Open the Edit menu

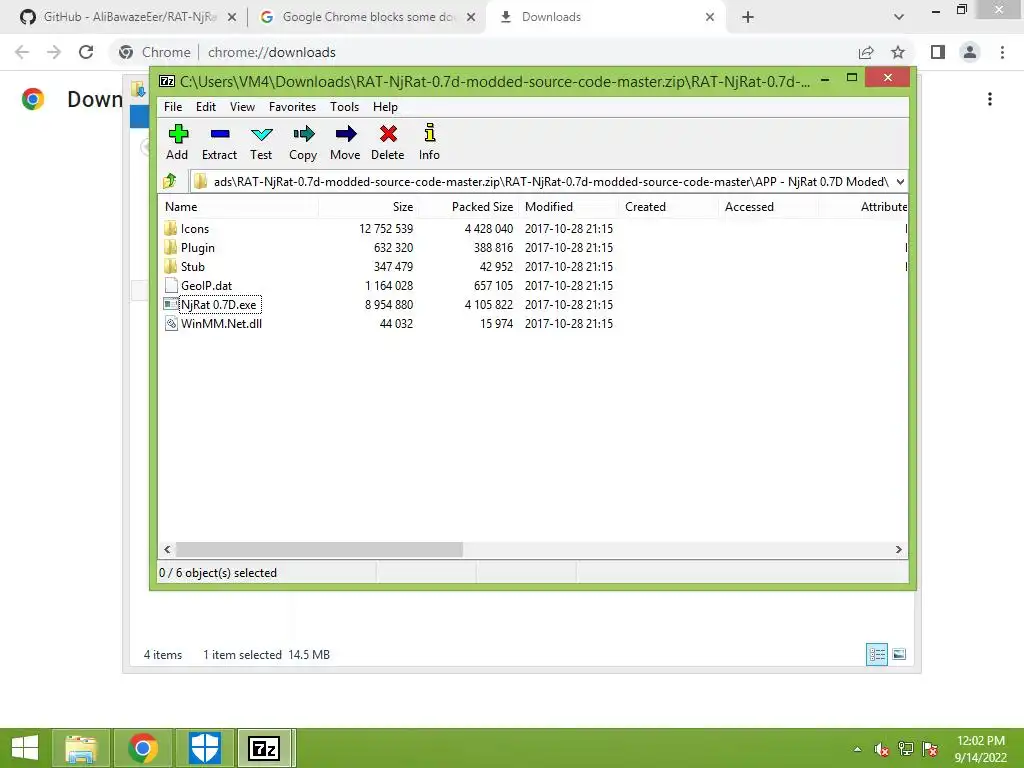pos(206,106)
